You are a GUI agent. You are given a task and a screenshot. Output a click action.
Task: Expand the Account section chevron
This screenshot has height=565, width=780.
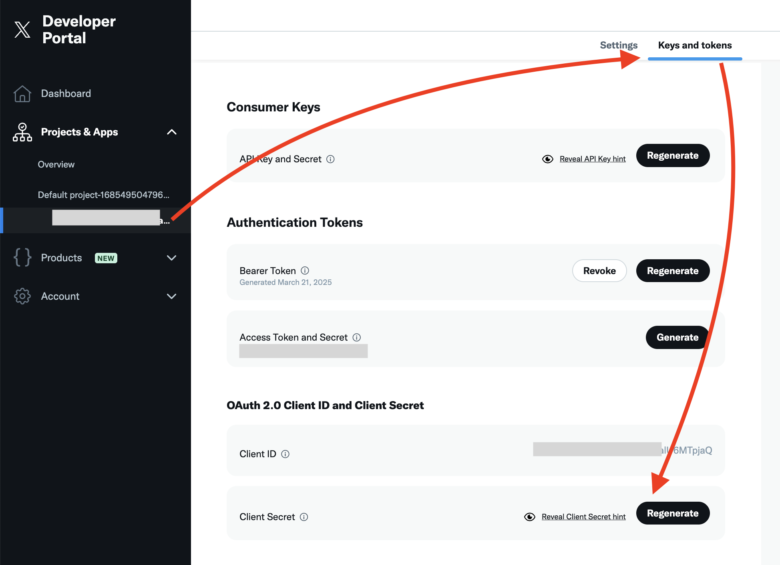point(172,296)
